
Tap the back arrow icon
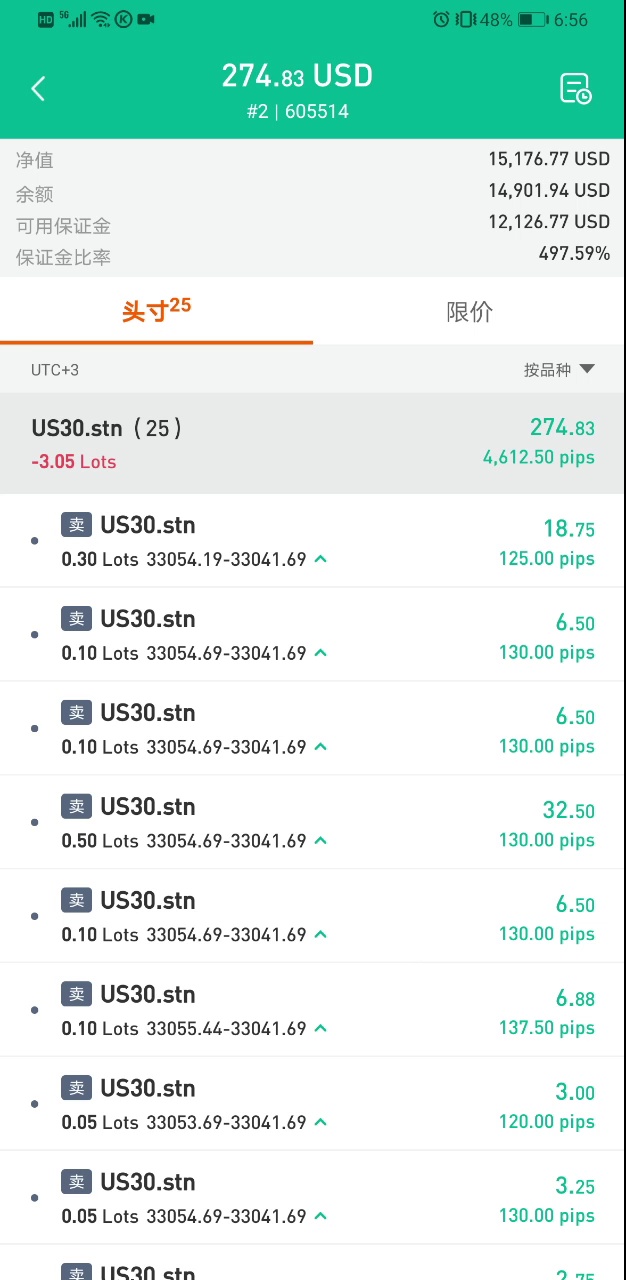pos(38,89)
